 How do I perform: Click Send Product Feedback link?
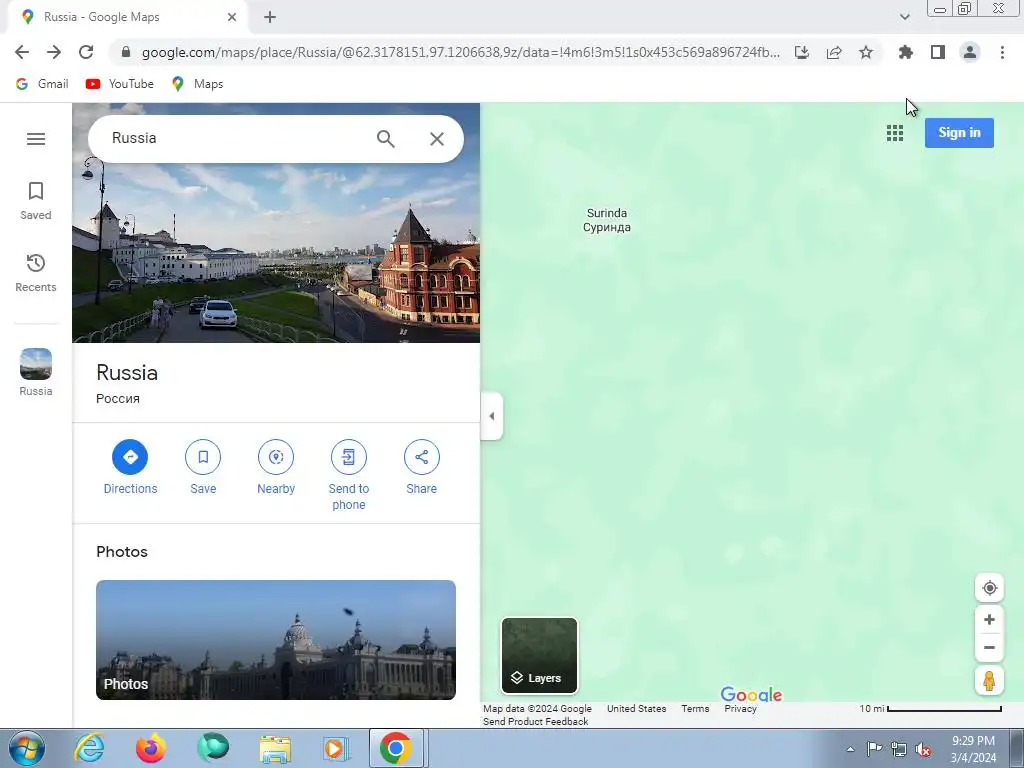tap(536, 722)
